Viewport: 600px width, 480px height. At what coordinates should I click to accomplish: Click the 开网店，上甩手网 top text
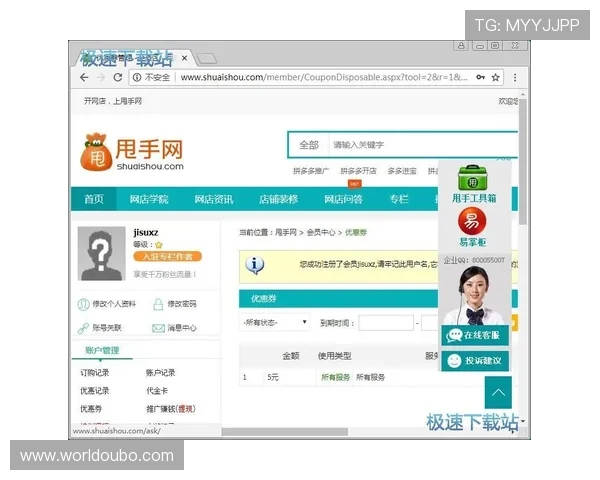(x=112, y=101)
